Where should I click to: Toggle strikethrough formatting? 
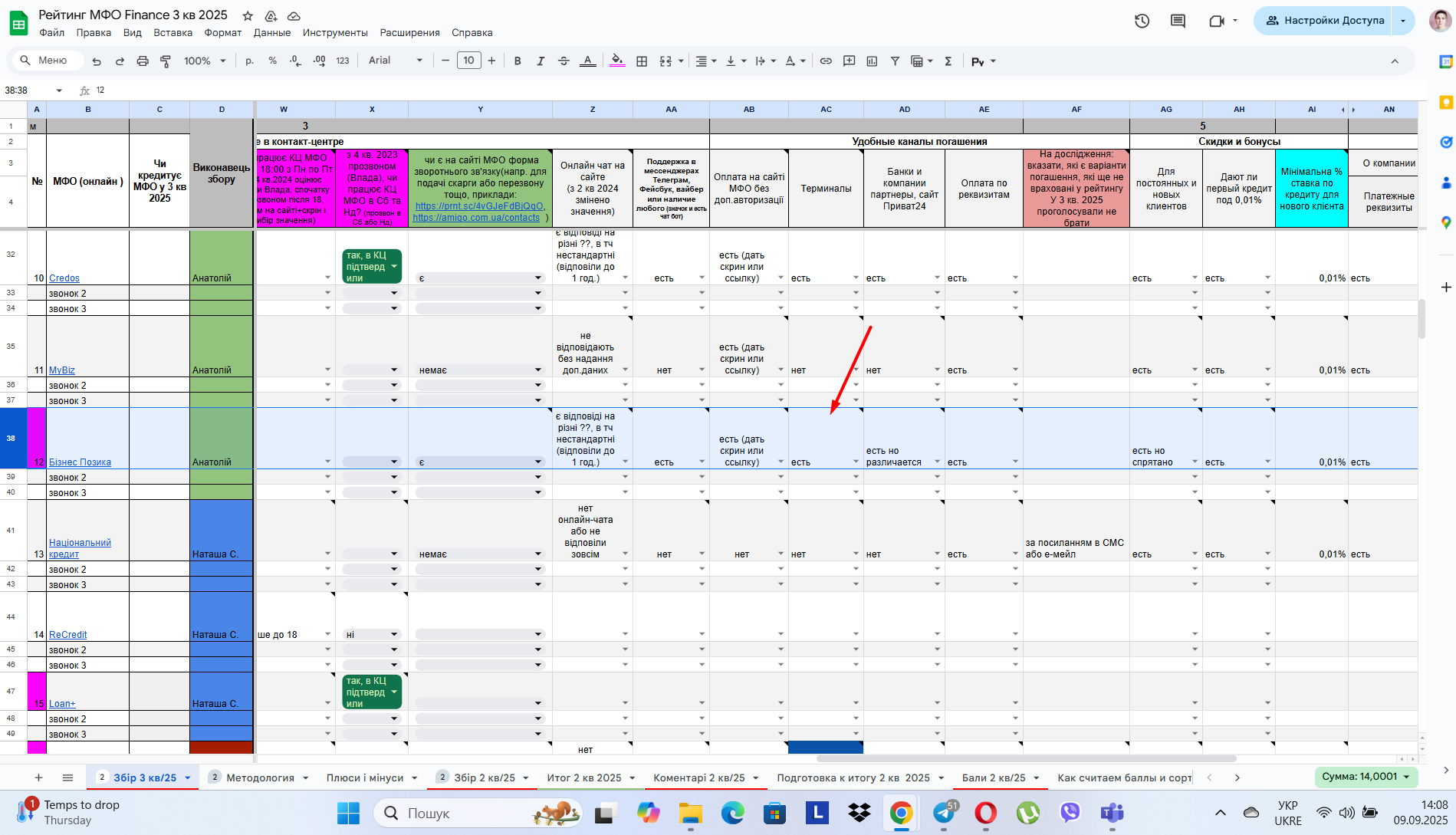(x=564, y=61)
